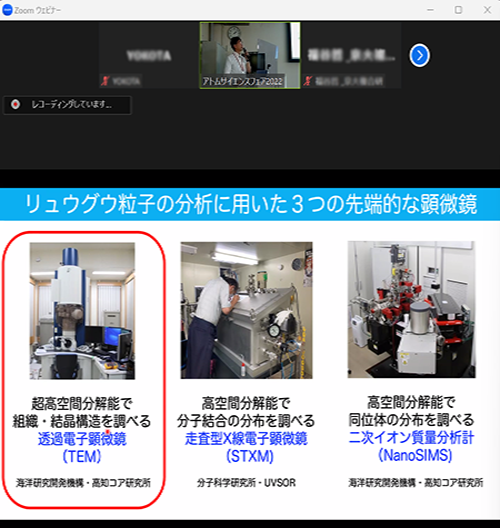Image resolution: width=500 pixels, height=528 pixels.
Task: Click the Zoom ウェビナー window title text
Action: 38,10
